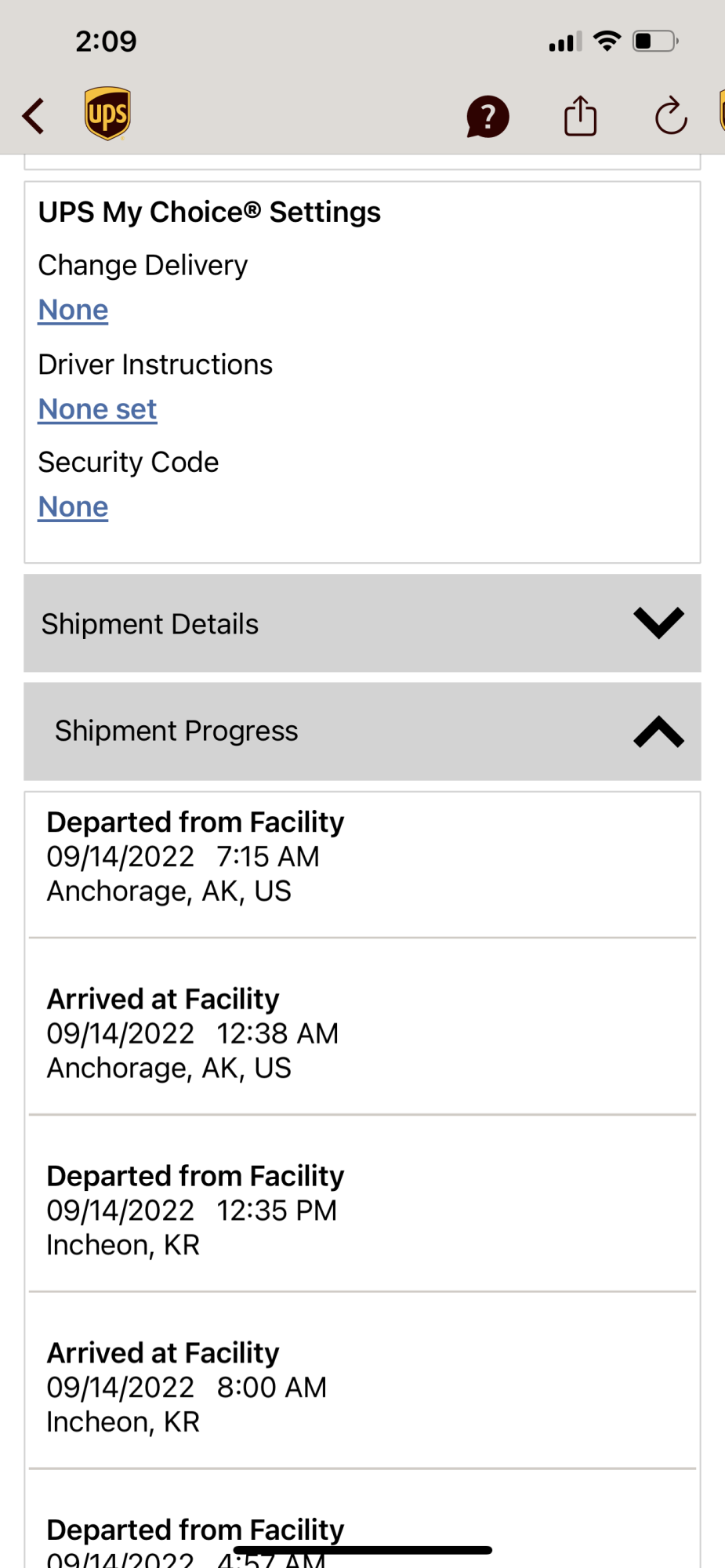This screenshot has height=1568, width=725.
Task: Tap the 2:09 clock in status bar
Action: click(106, 41)
